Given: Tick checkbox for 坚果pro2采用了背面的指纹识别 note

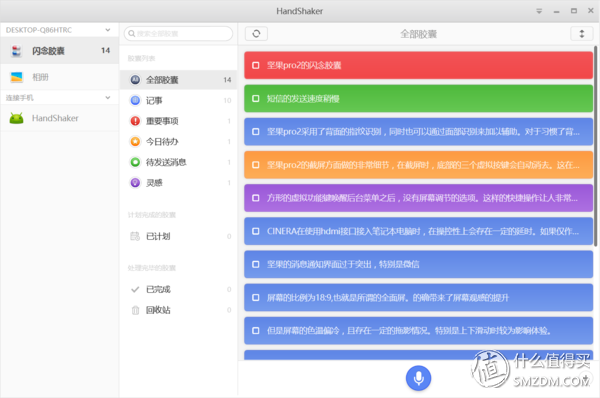Looking at the screenshot, I should pos(256,132).
